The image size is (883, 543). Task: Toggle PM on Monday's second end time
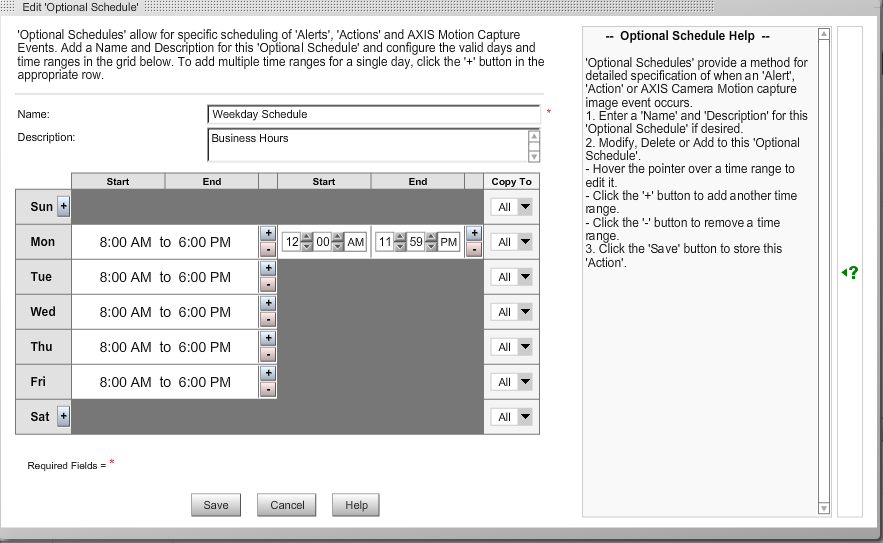449,242
